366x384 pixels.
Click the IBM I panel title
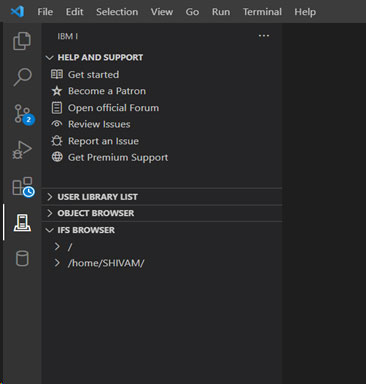68,36
